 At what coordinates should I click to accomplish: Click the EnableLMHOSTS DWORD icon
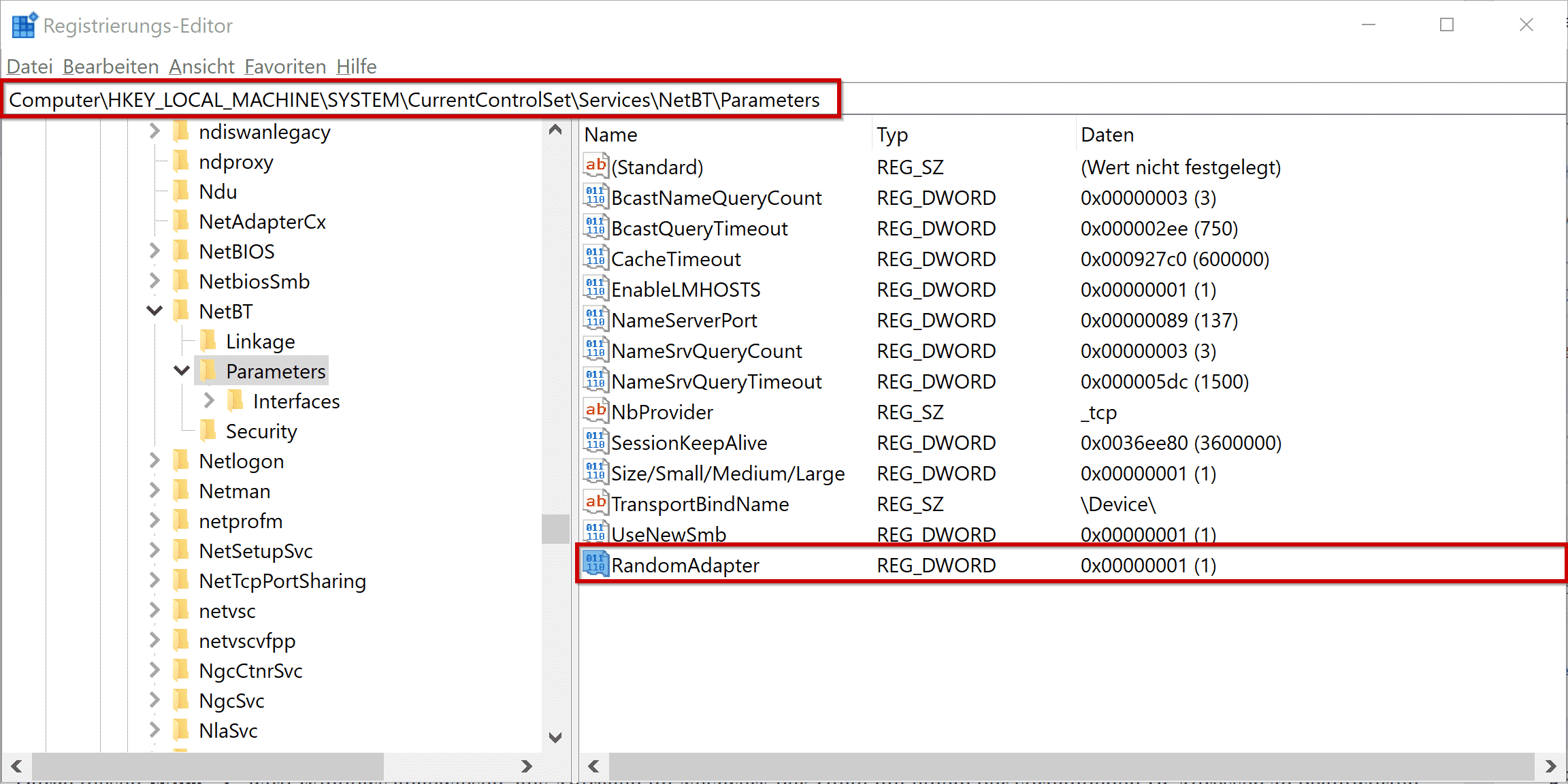coord(595,288)
